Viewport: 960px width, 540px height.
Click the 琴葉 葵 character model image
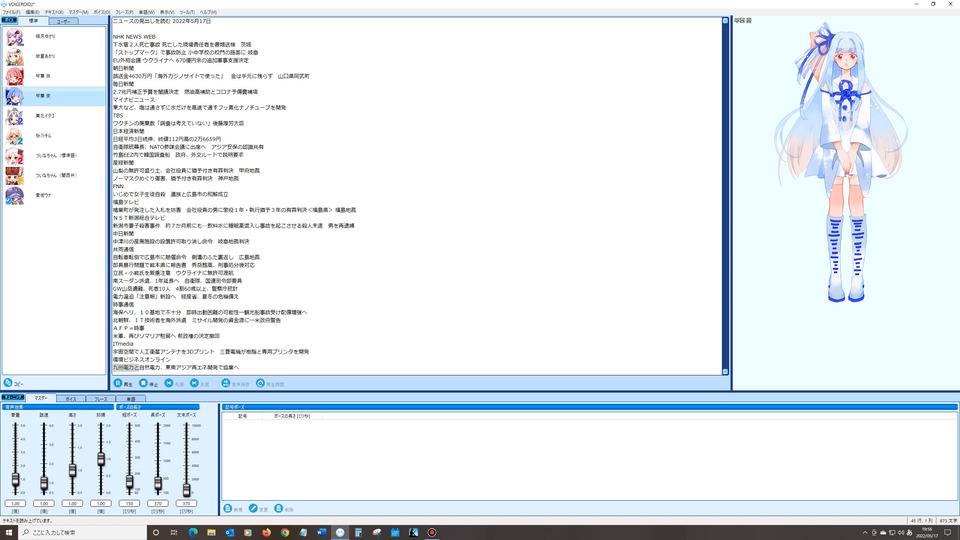[x=842, y=162]
